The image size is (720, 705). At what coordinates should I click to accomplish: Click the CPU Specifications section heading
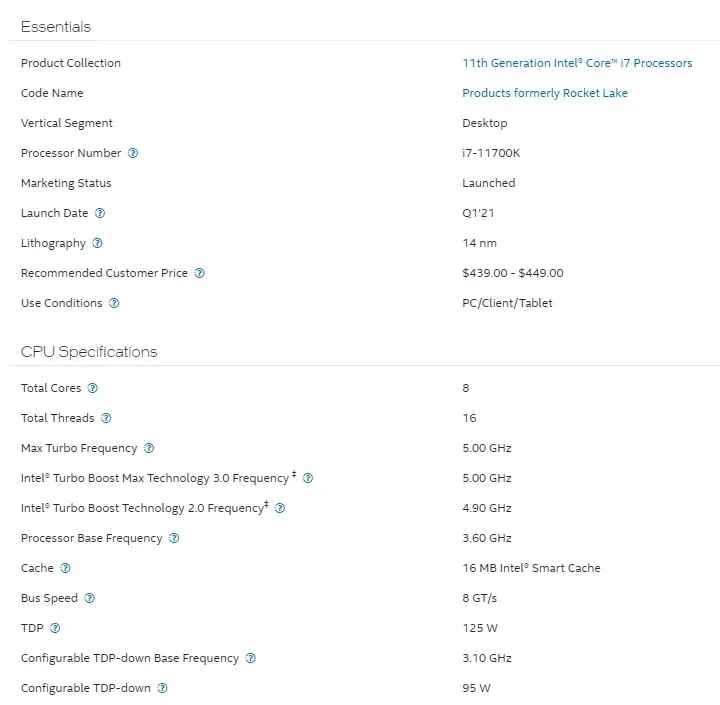(89, 352)
